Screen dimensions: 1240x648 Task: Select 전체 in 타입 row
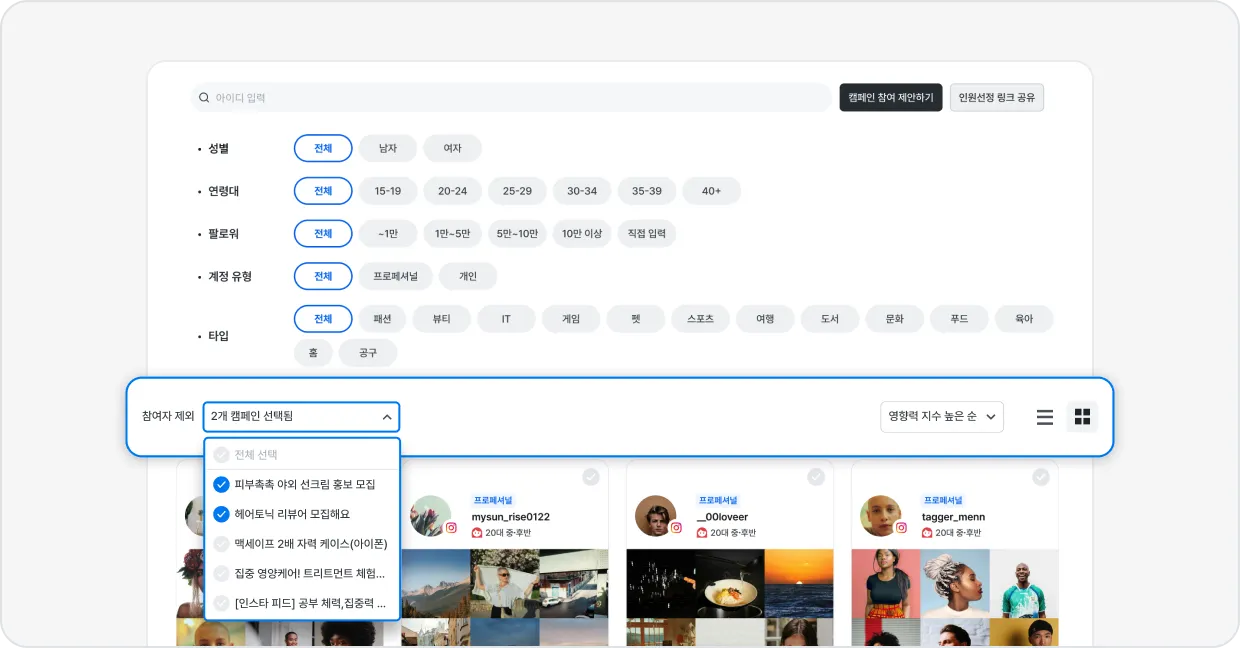323,319
